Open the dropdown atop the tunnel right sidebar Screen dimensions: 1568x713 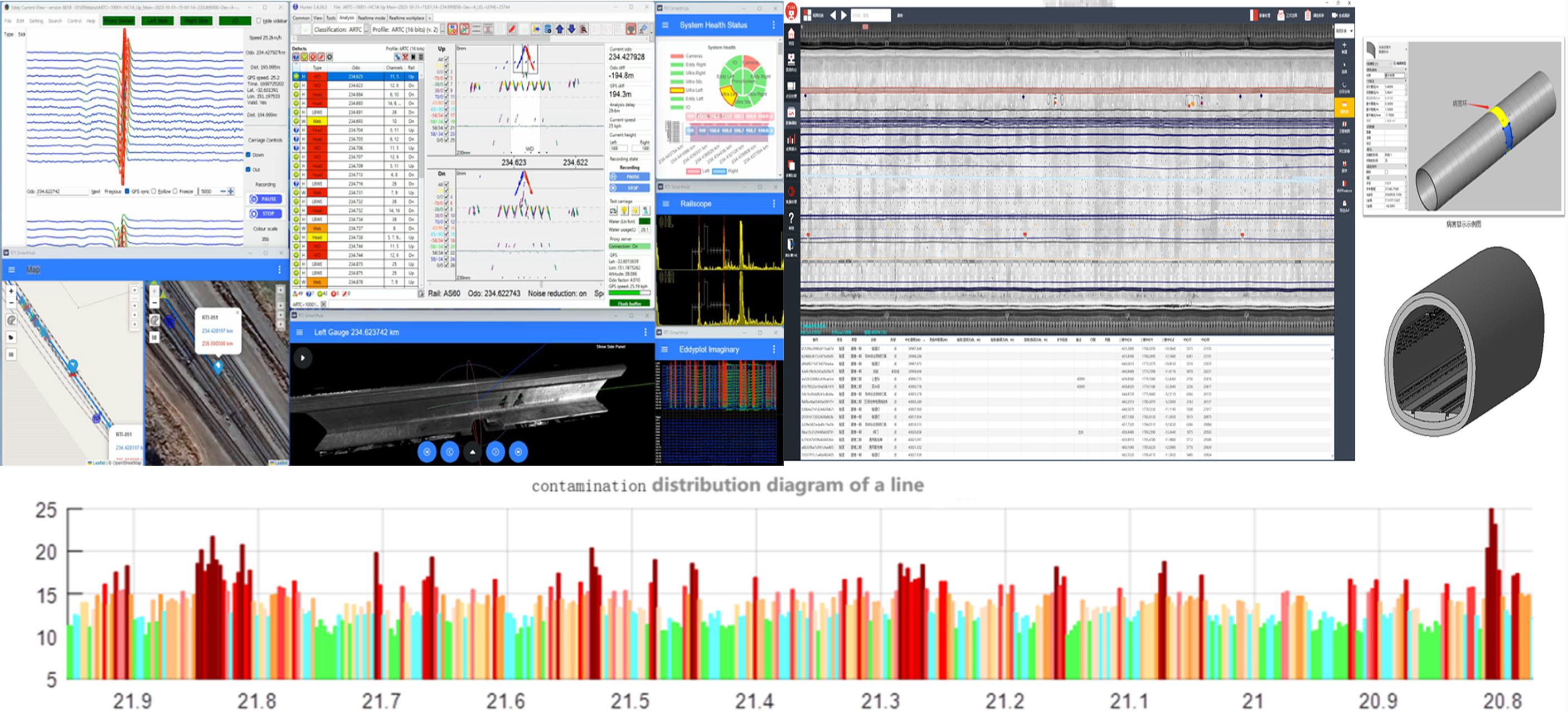pyautogui.click(x=1344, y=31)
